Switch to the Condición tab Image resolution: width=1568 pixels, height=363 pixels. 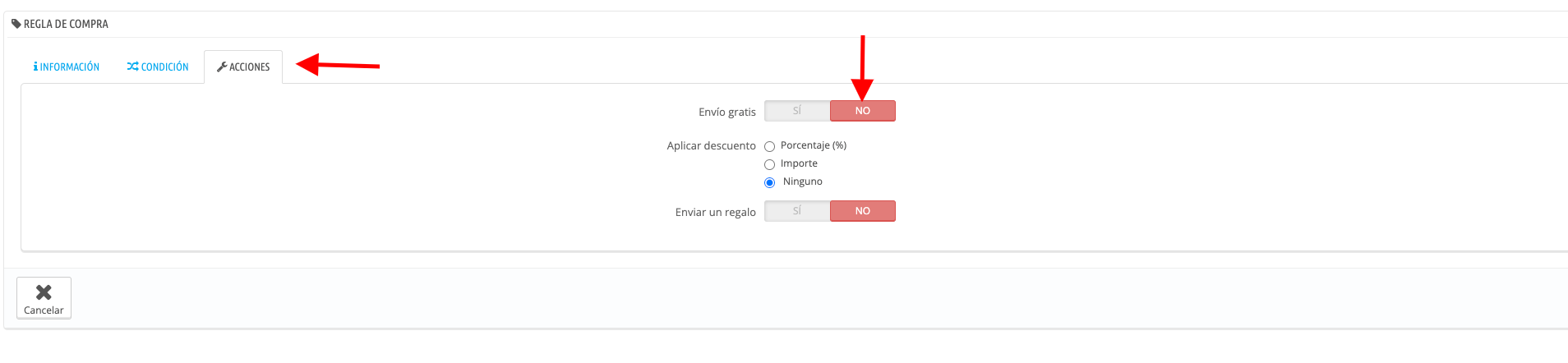pos(158,67)
